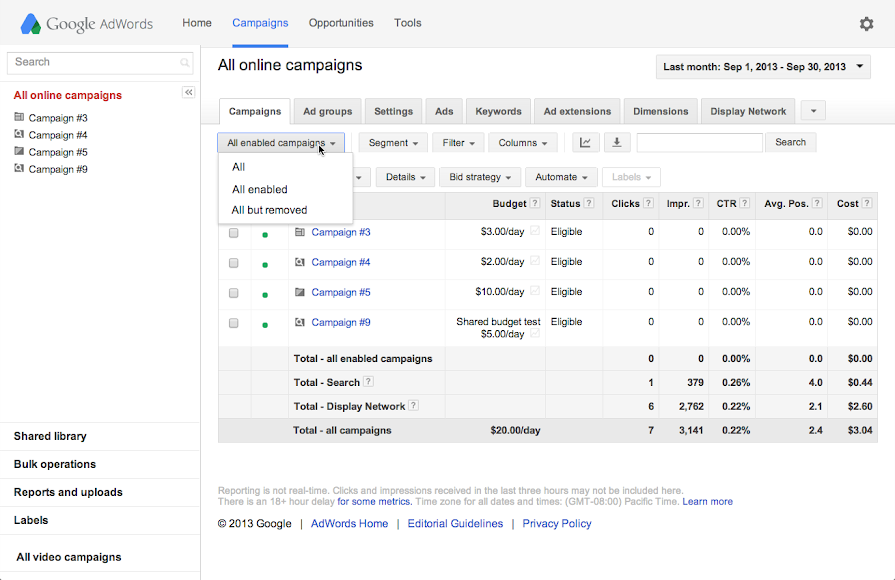
Task: Click help icon next to Total - Search
Action: tap(368, 382)
